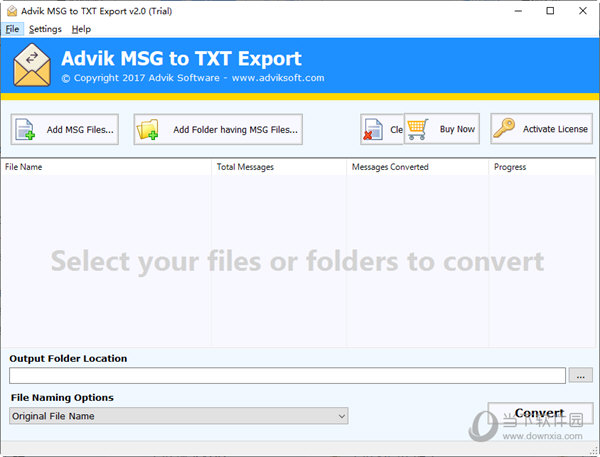Click the folder icon for adding MSG folders
Viewport: 600px width, 457px height.
pyautogui.click(x=148, y=129)
